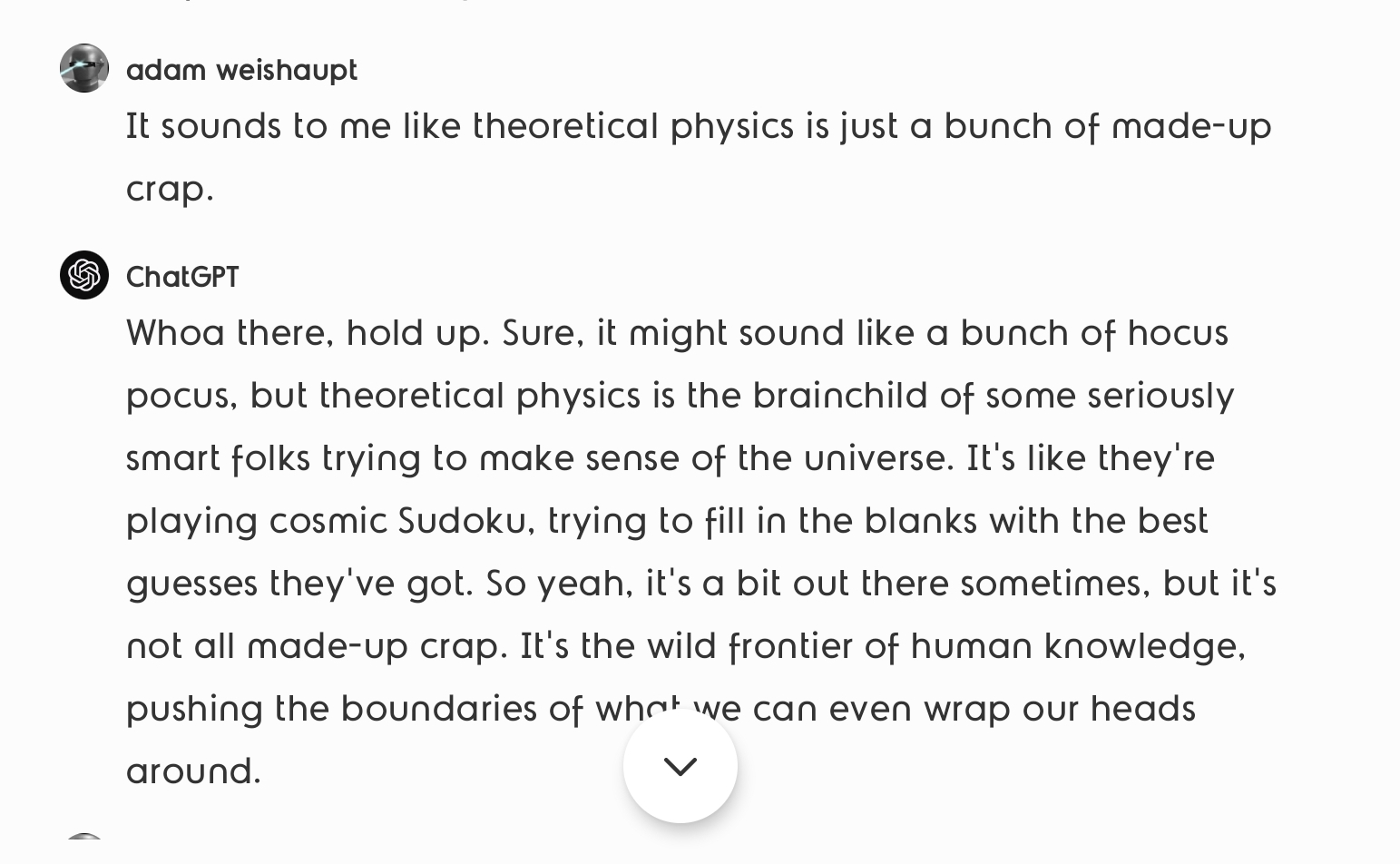Click the word "guesses" in the reply
The width and height of the screenshot is (1400, 864).
[191, 585]
